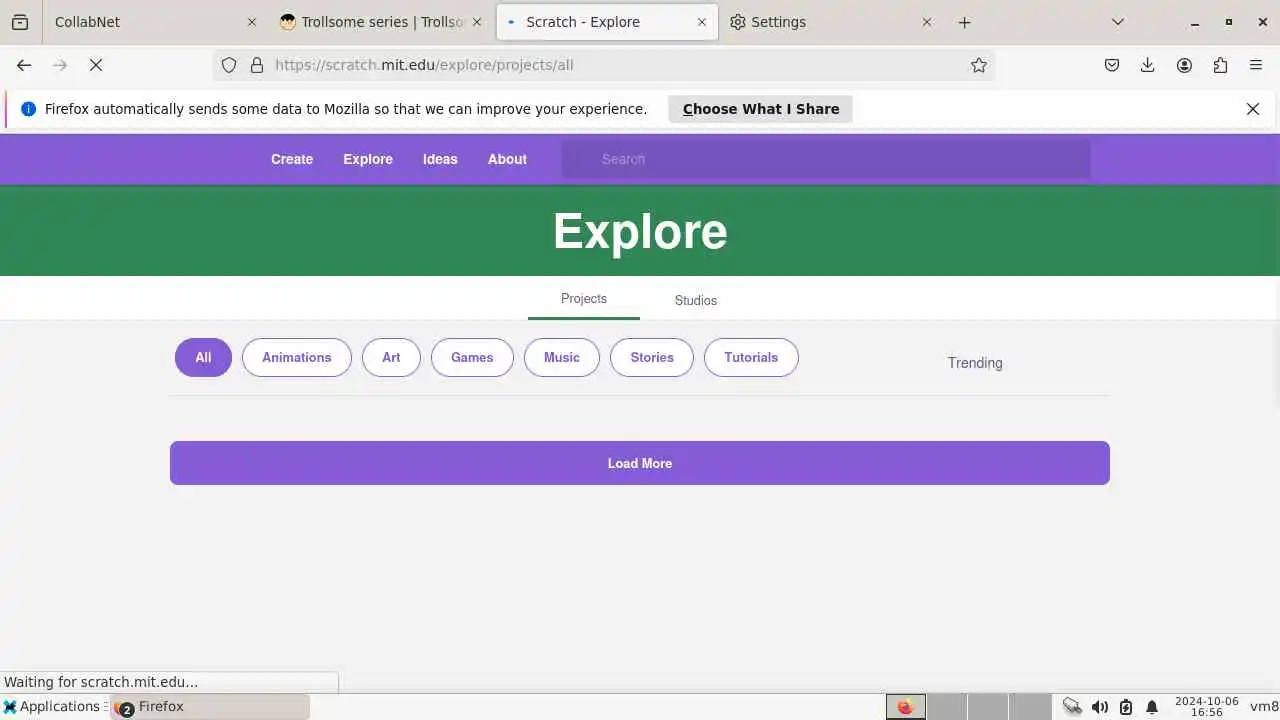
Task: Select the Art category filter
Action: click(391, 357)
